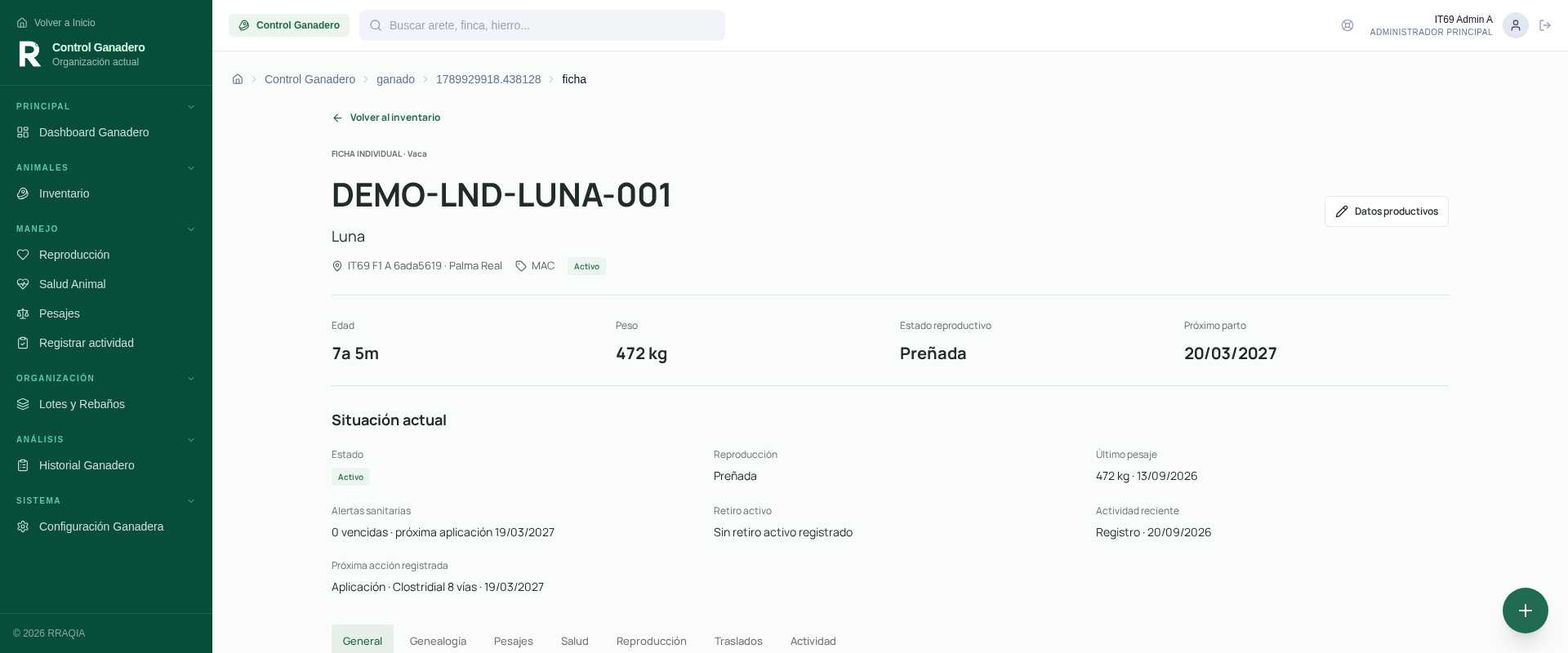Click the Activo badge beside MAC
The height and width of the screenshot is (653, 1568).
tap(586, 267)
